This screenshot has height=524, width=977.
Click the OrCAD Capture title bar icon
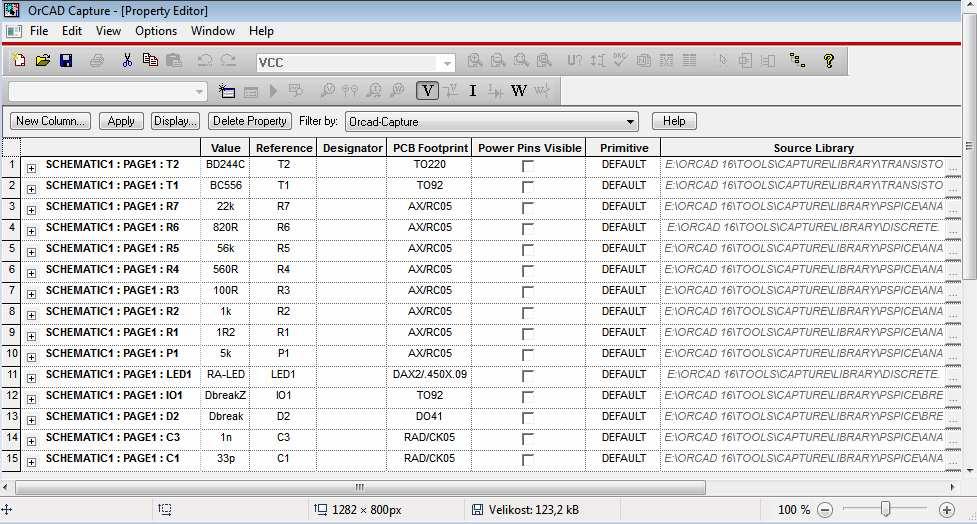tap(12, 10)
